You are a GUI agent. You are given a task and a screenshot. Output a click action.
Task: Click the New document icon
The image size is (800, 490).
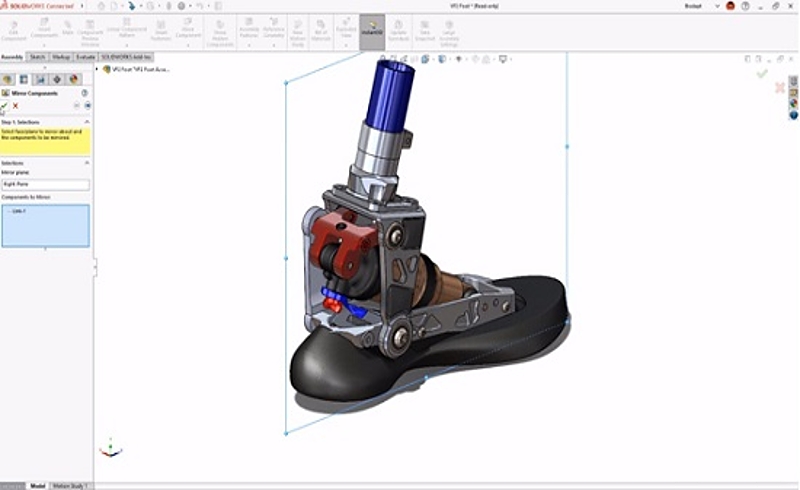point(114,6)
